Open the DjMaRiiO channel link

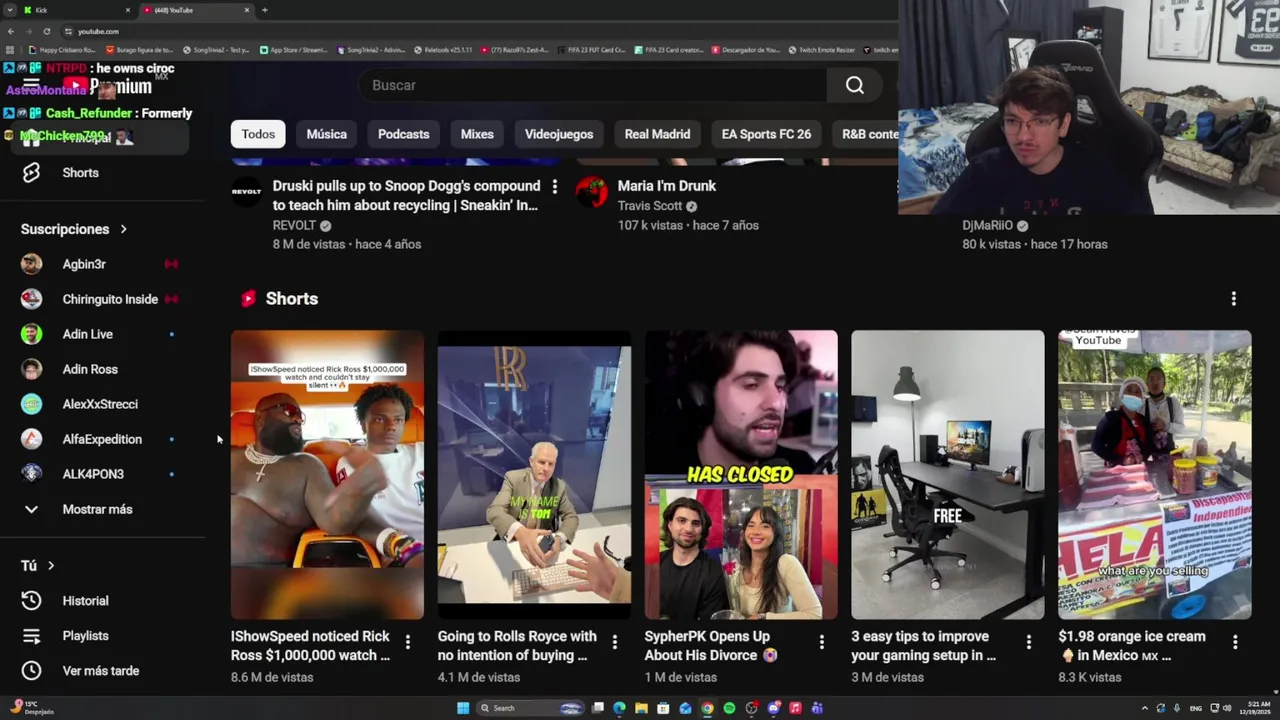pyautogui.click(x=988, y=225)
